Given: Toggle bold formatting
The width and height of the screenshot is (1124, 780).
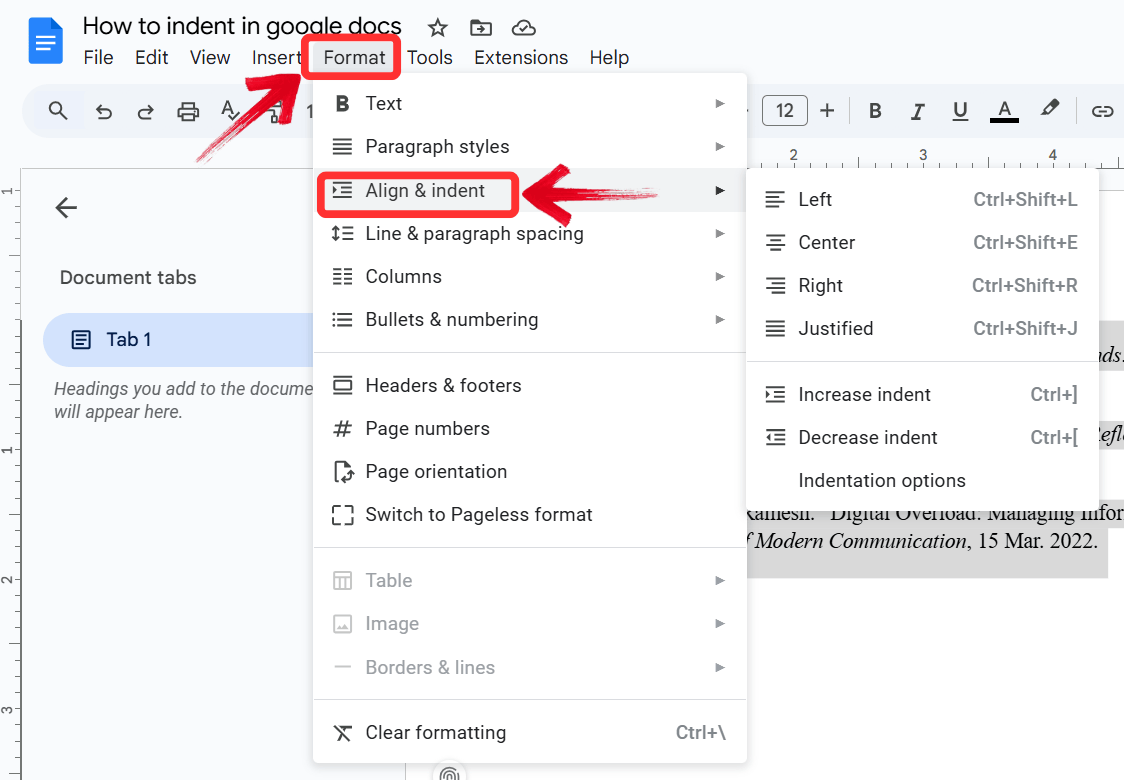Looking at the screenshot, I should (874, 111).
